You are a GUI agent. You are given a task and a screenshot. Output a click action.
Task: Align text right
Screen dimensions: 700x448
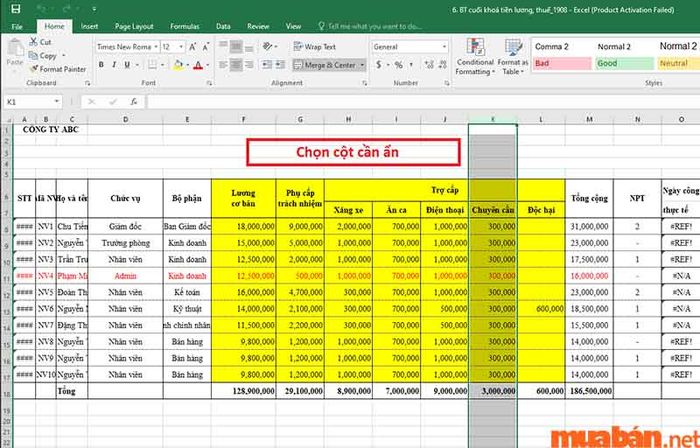point(249,65)
